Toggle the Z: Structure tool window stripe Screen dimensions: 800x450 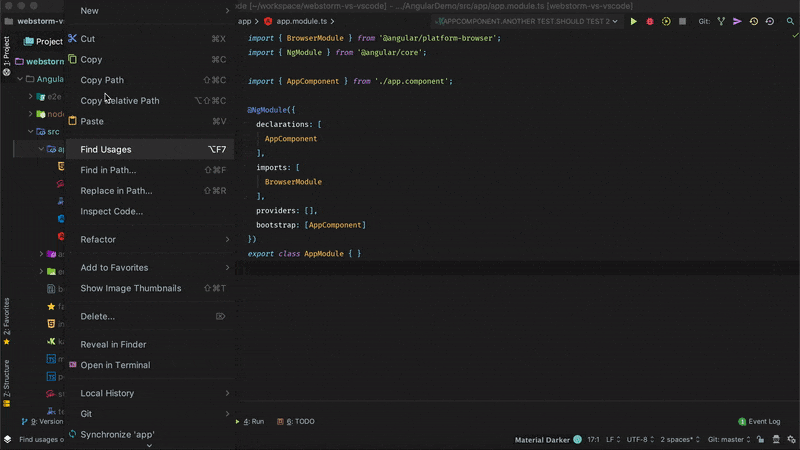tap(7, 383)
